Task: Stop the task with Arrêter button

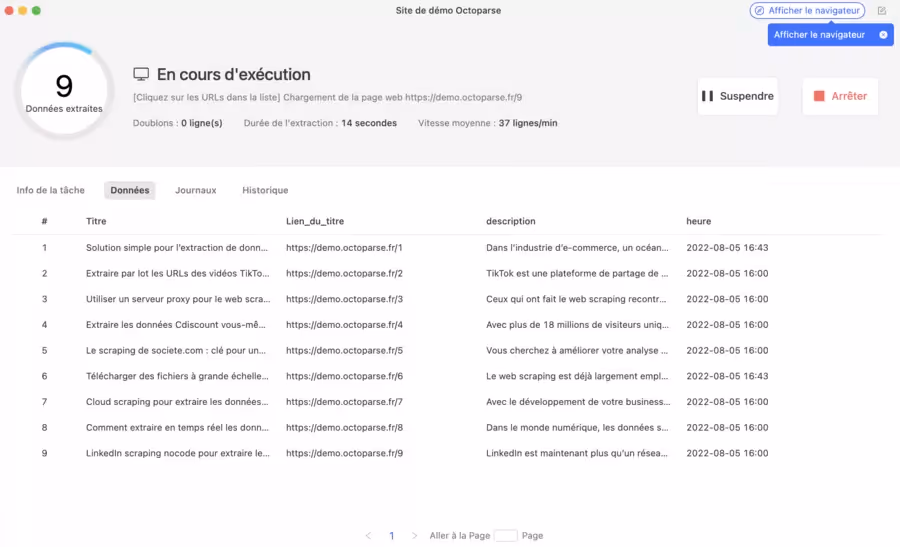Action: coord(840,96)
